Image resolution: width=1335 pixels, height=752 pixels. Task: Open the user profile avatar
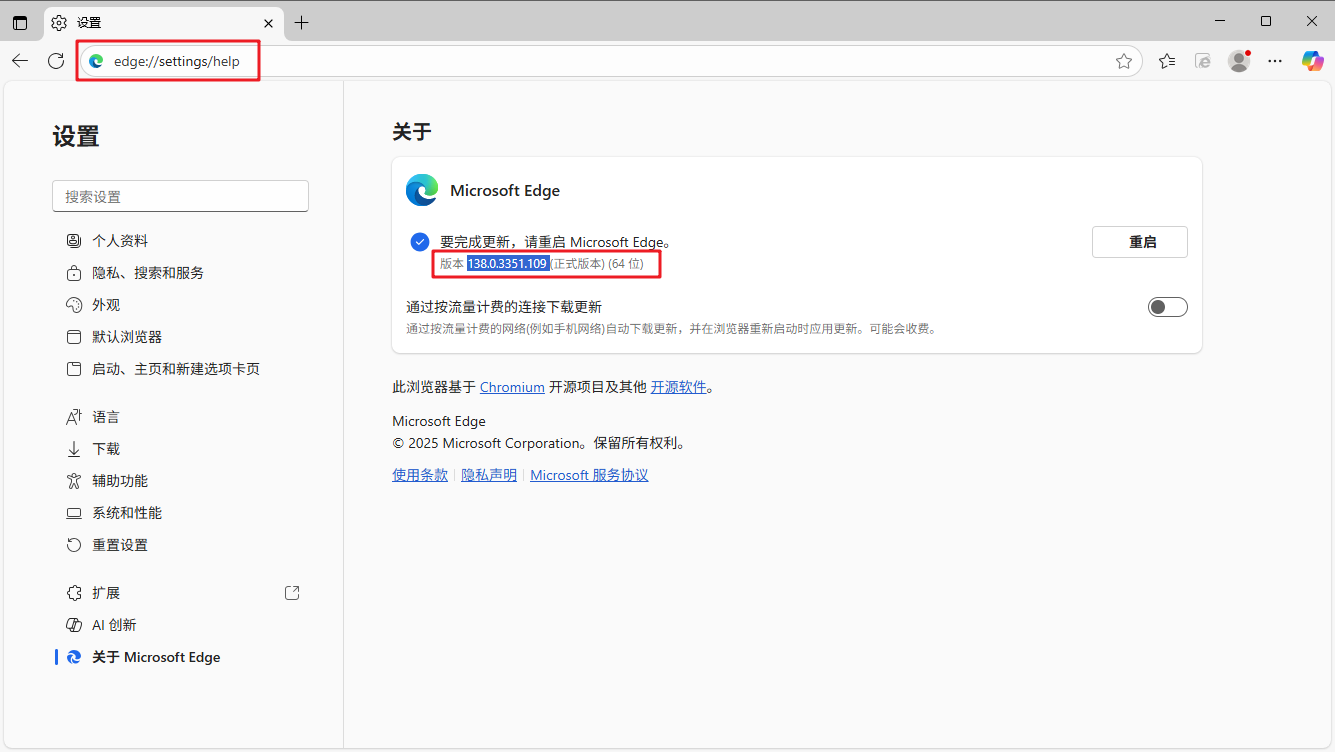tap(1239, 61)
